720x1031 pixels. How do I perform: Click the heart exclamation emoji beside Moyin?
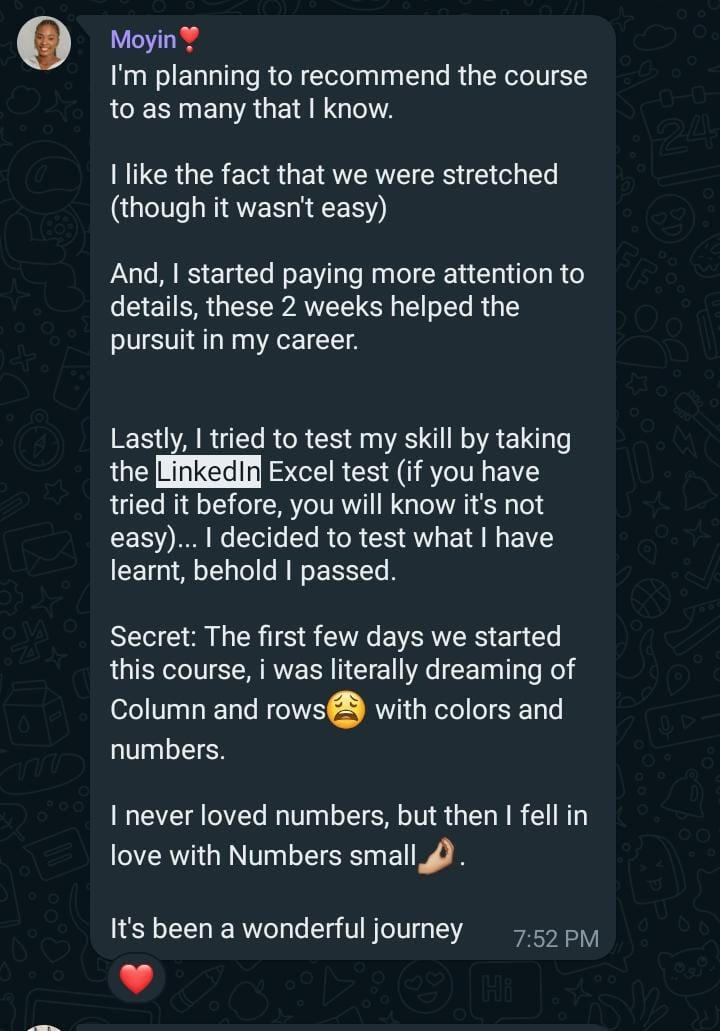pyautogui.click(x=189, y=39)
